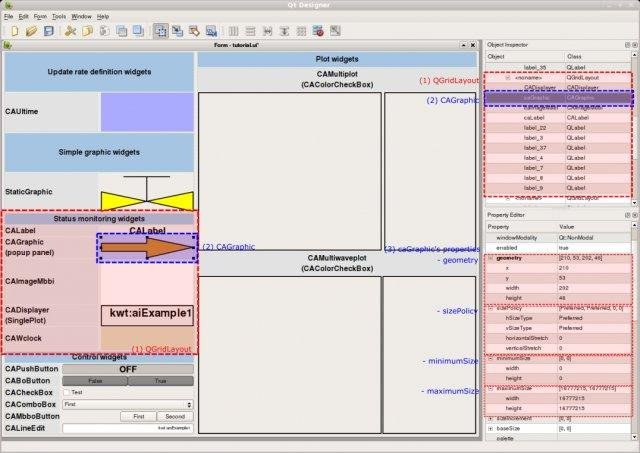640x453 pixels.
Task: Click the Lay Out Horizontally icon
Action: 233,31
